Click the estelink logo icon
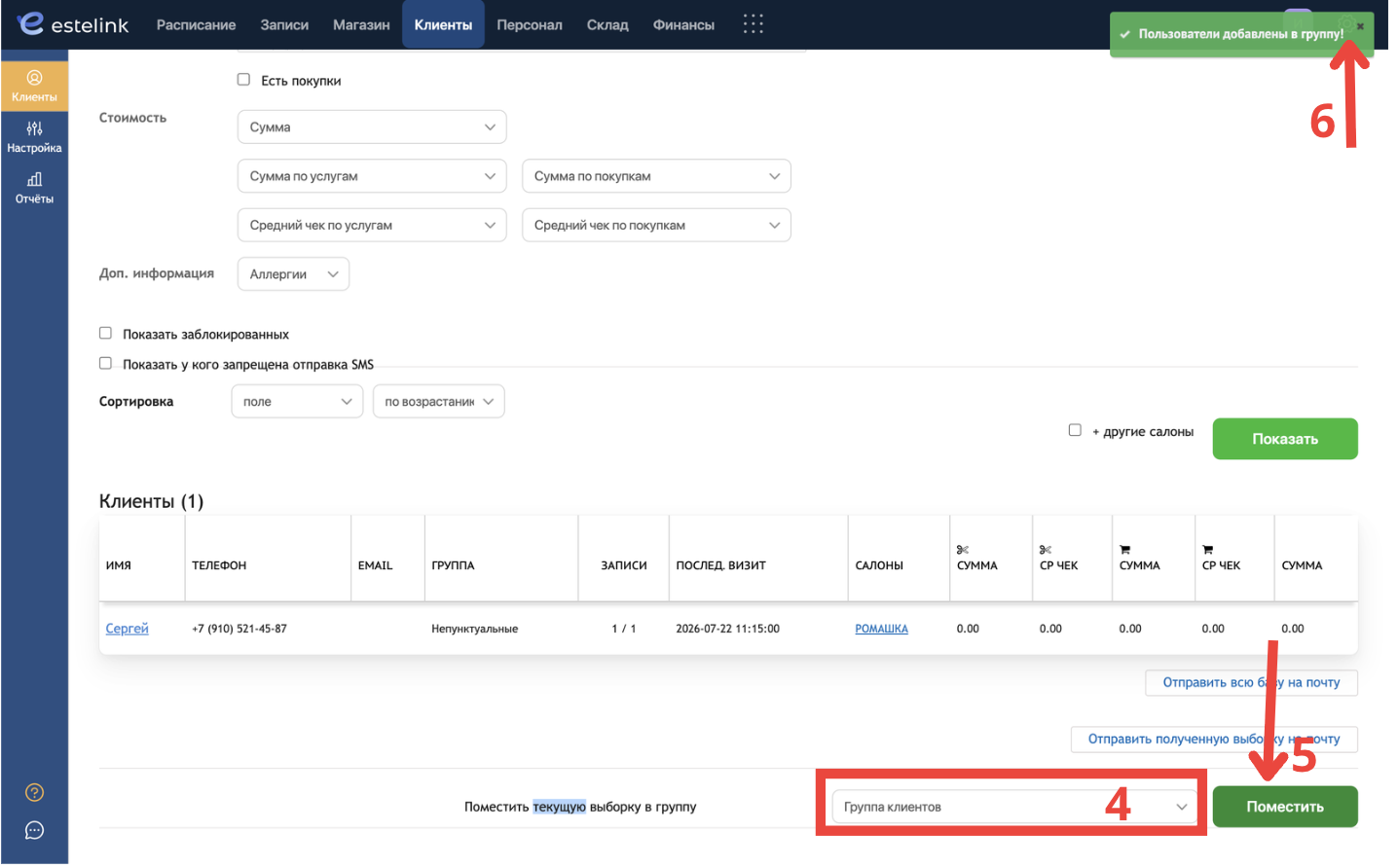The image size is (1398, 868). click(x=31, y=23)
